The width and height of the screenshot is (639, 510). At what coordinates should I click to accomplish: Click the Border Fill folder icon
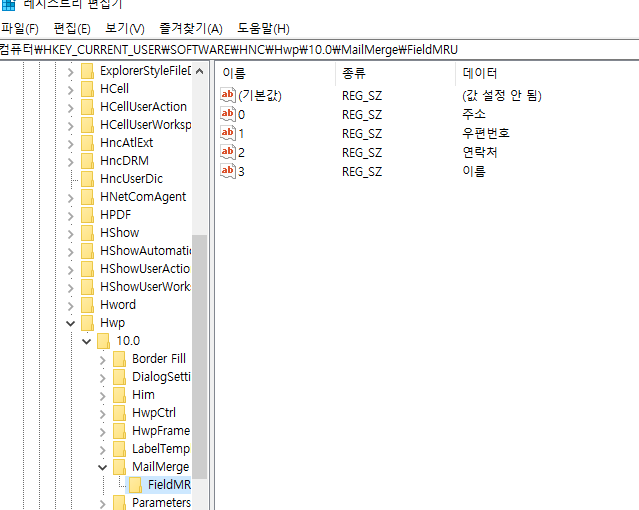[x=119, y=359]
